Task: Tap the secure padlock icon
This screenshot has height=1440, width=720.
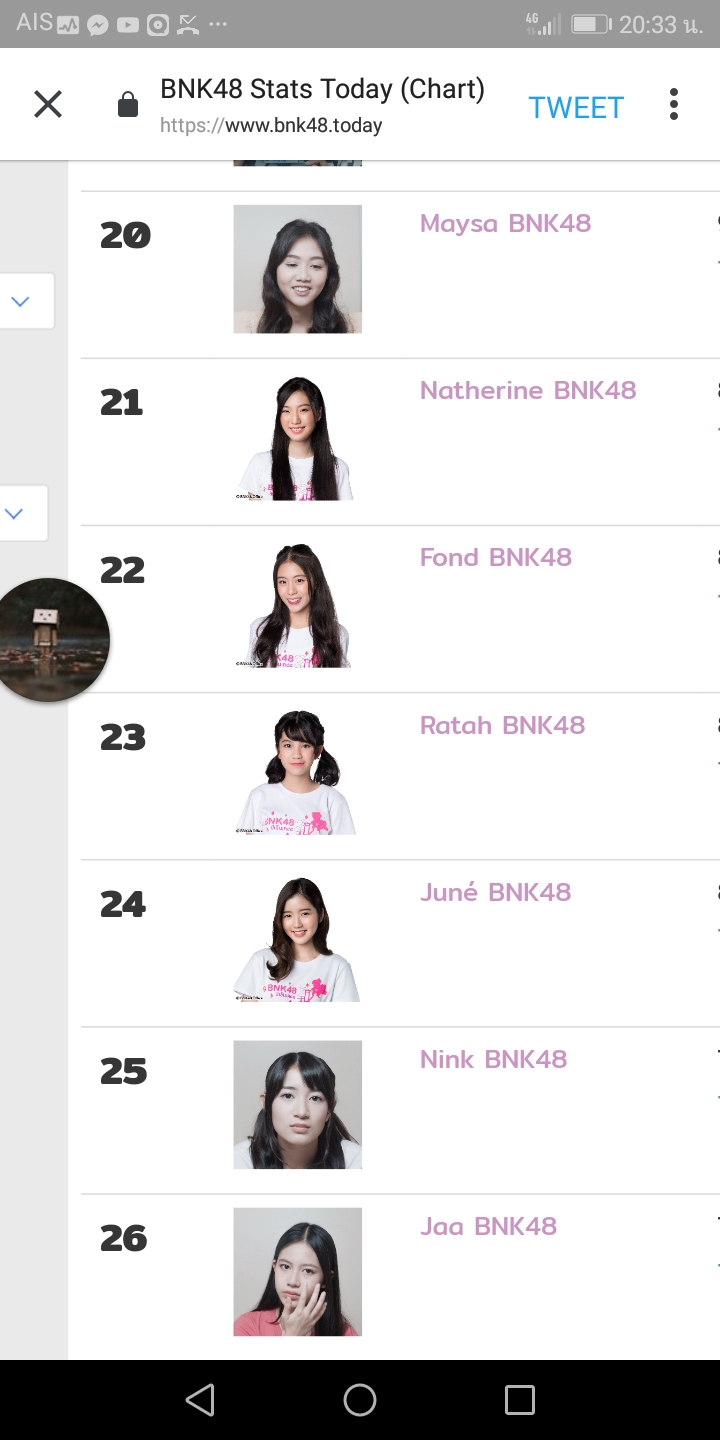Action: (x=128, y=105)
